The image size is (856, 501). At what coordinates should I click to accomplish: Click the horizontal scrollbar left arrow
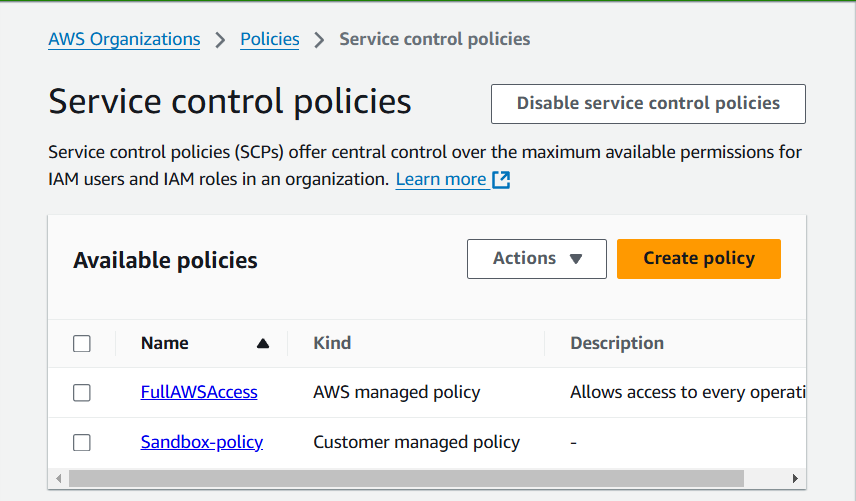[58, 479]
